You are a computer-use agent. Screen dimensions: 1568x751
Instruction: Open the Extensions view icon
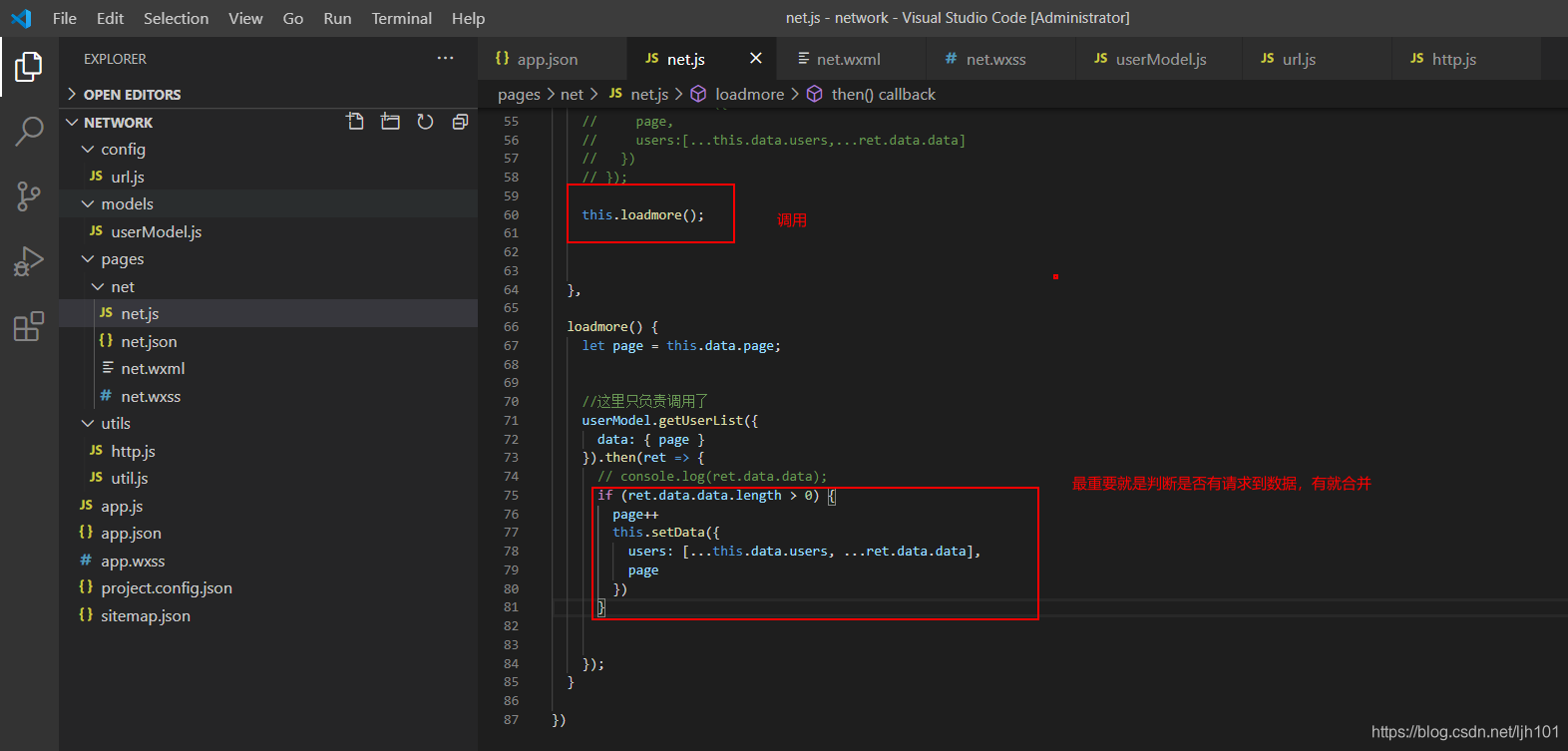point(29,326)
